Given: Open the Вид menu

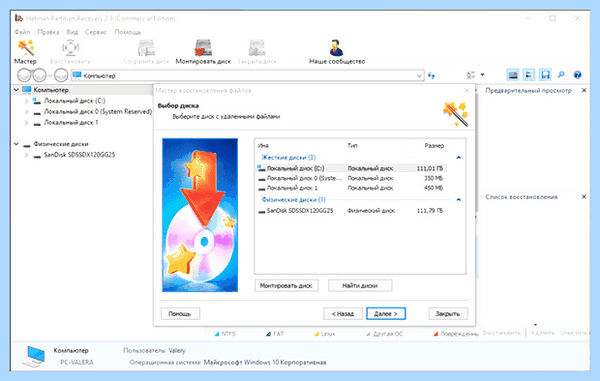Looking at the screenshot, I should (72, 32).
